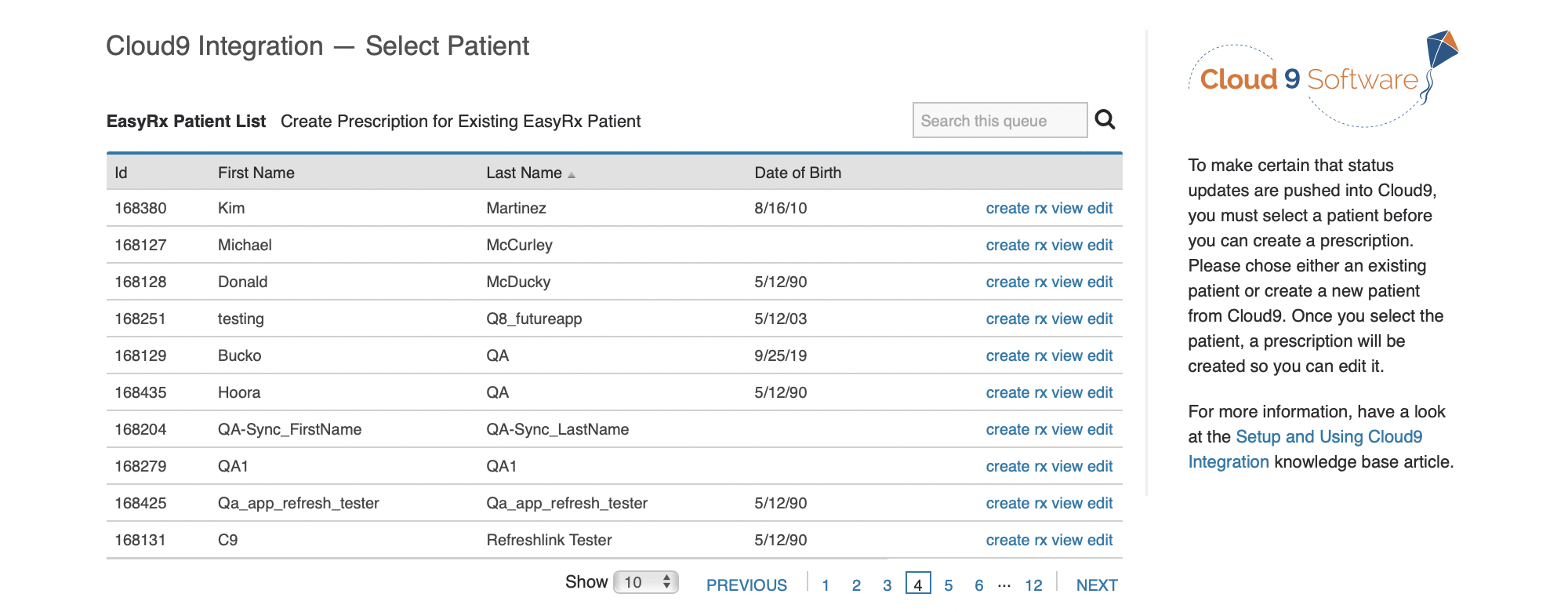The height and width of the screenshot is (612, 1568).
Task: Edit patient QA-Sync_LastName
Action: pyautogui.click(x=1100, y=429)
